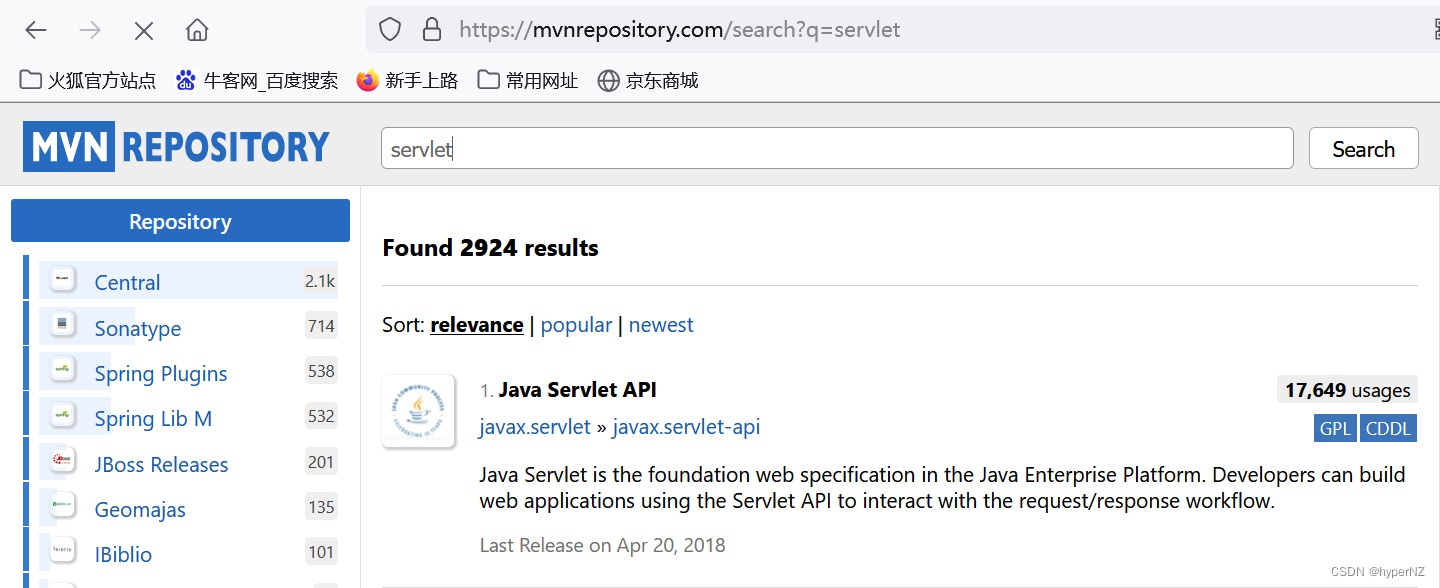1440x588 pixels.
Task: Open the javax.servlet group link
Action: pyautogui.click(x=535, y=427)
